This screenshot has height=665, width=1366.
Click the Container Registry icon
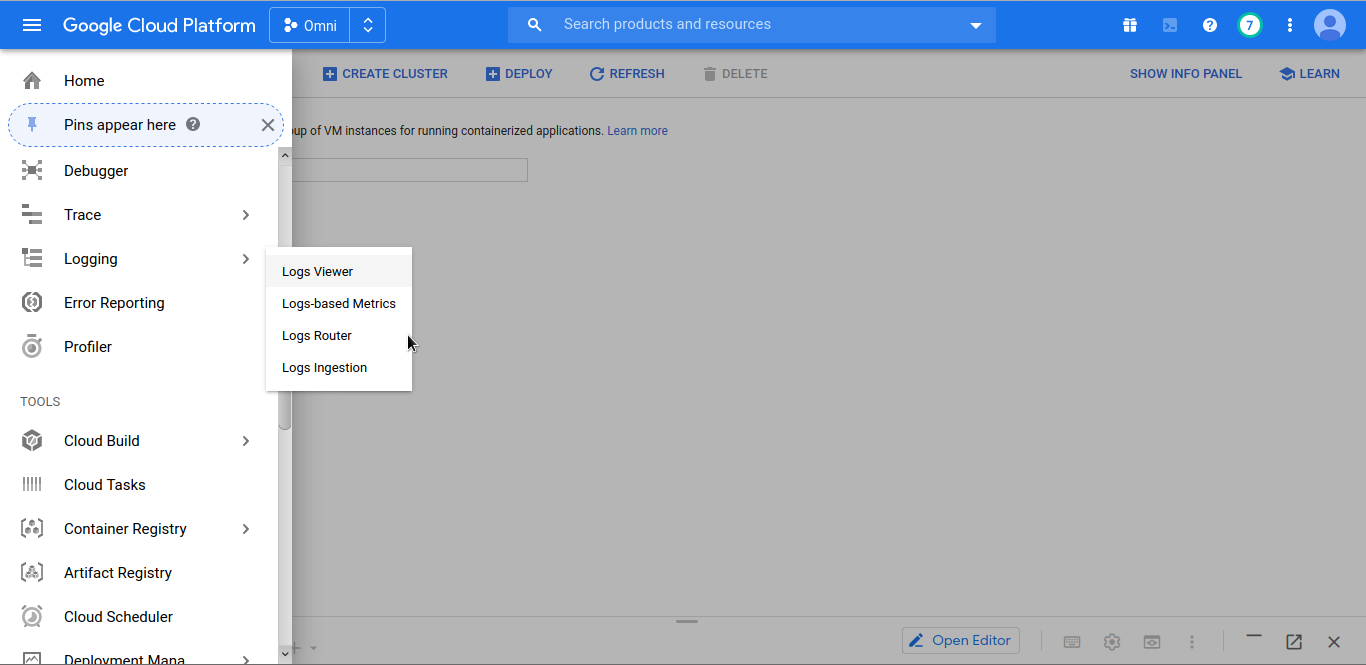32,529
